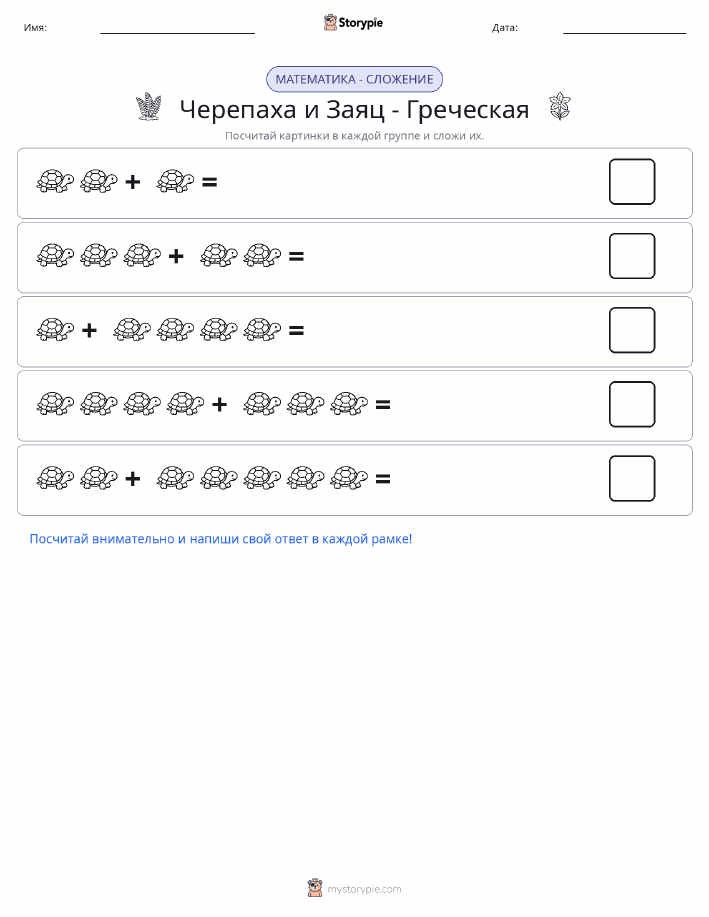Click the plus sign in second row
709x917 pixels.
[176, 256]
